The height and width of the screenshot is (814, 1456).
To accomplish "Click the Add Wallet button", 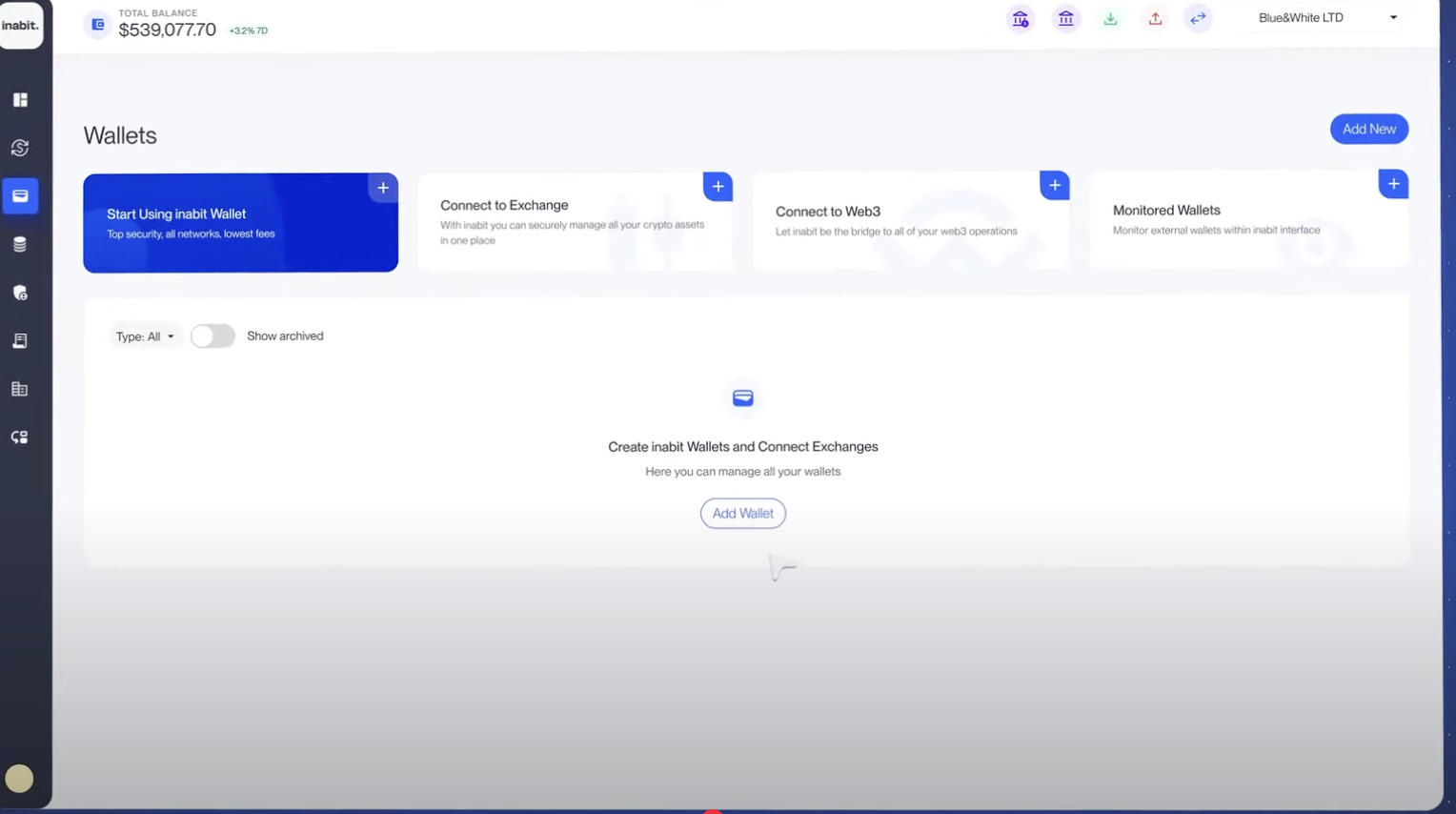I will point(742,513).
